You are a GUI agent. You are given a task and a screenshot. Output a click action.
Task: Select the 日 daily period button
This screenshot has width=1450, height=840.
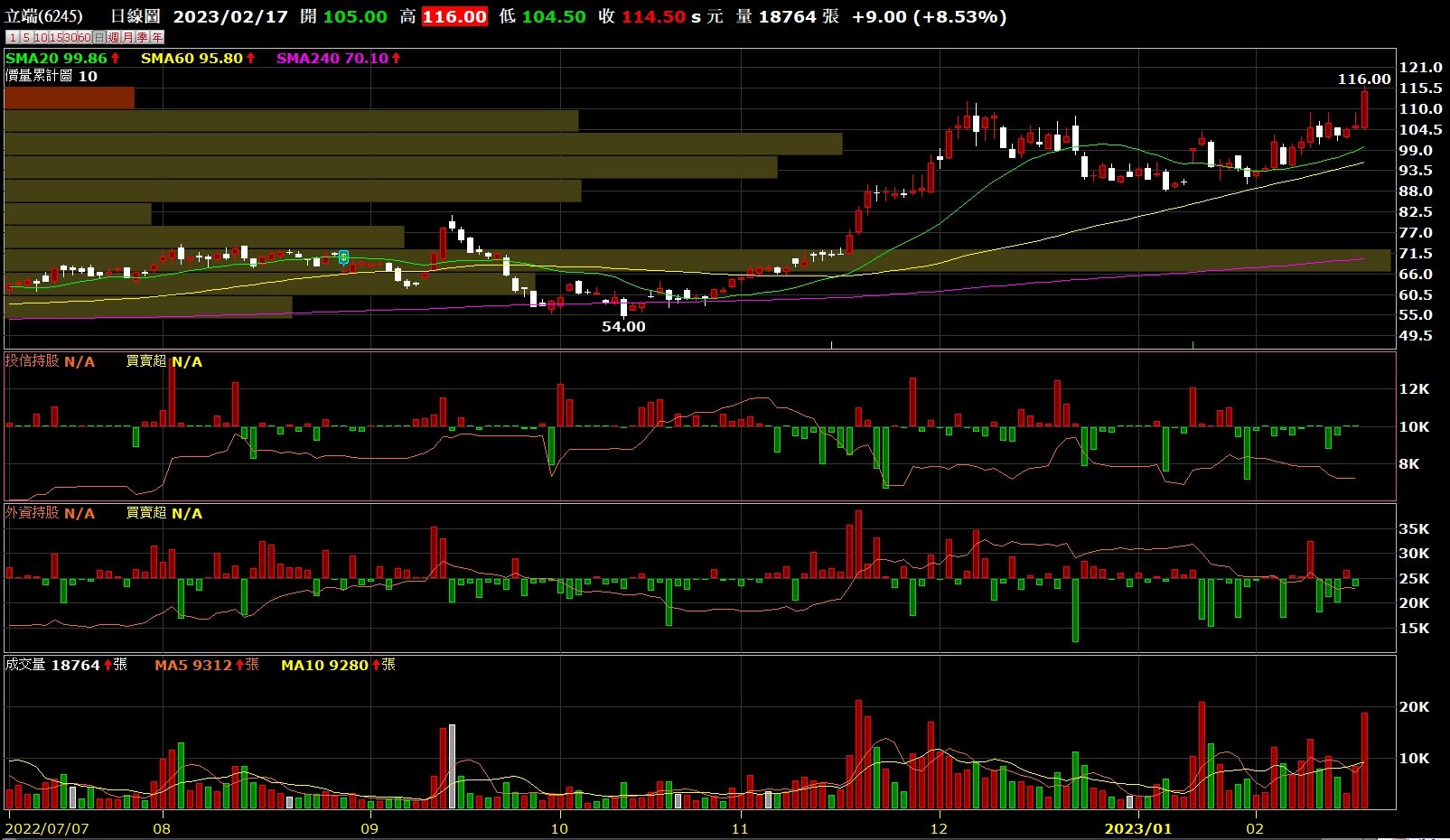[x=99, y=37]
